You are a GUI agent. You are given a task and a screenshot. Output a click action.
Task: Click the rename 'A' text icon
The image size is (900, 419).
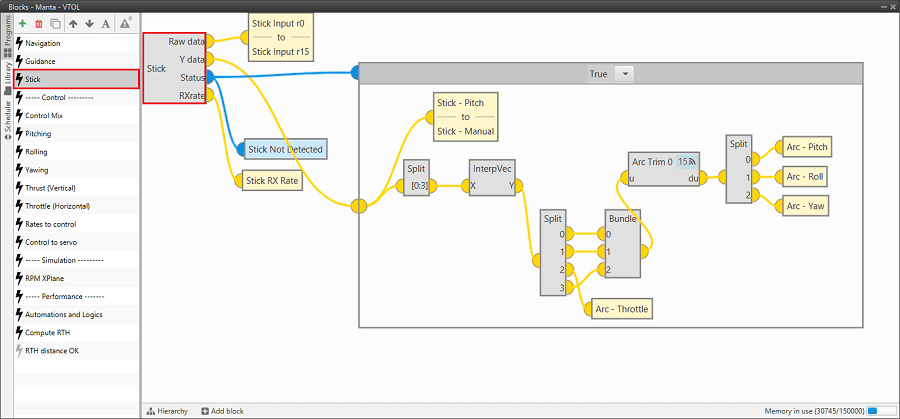(x=105, y=23)
